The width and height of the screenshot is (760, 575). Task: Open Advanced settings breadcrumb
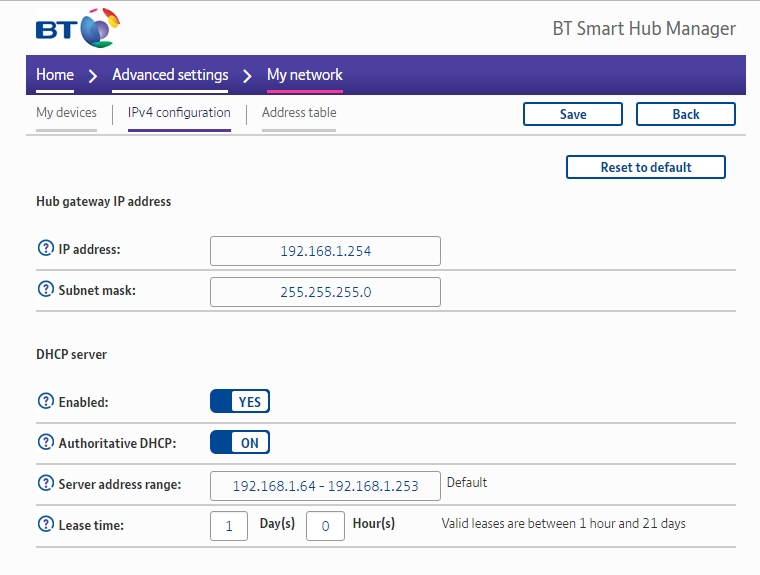(170, 75)
